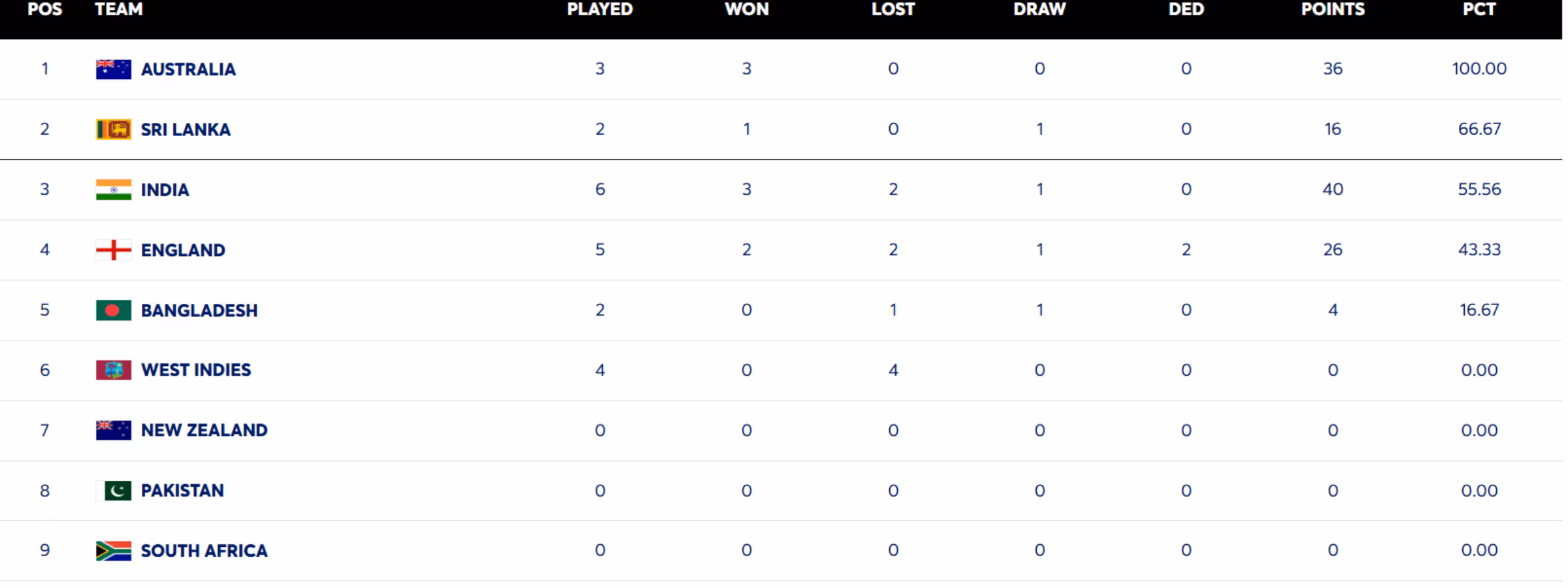Click the WON column header
Image resolution: width=1568 pixels, height=588 pixels.
click(747, 10)
